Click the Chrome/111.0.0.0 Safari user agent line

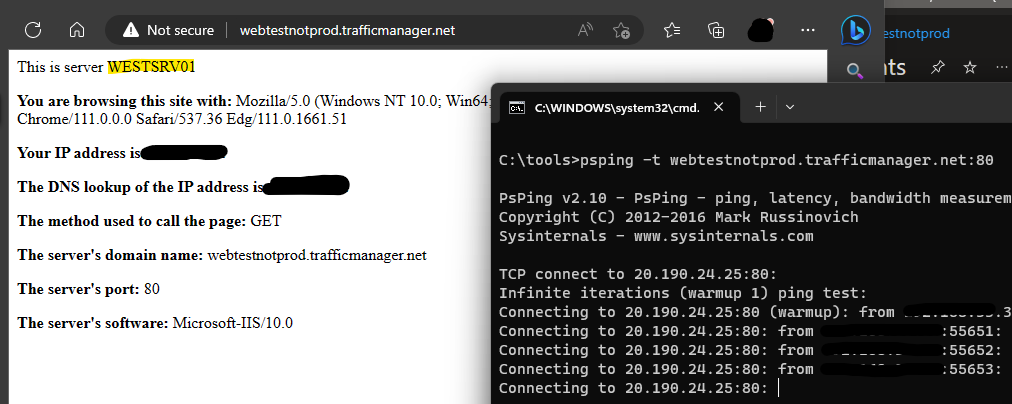182,119
